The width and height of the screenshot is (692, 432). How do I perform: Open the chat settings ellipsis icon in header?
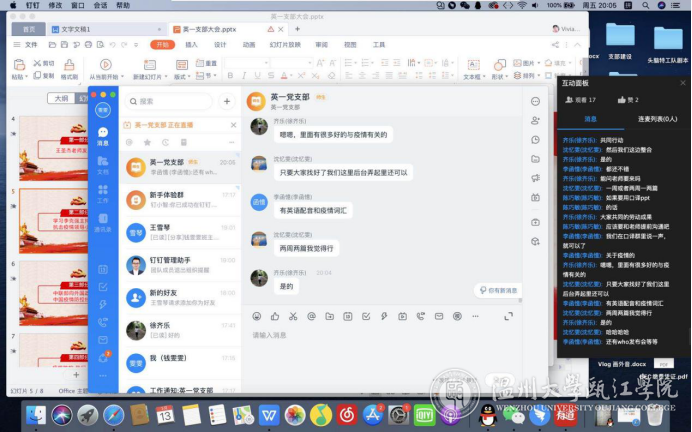coord(535,101)
